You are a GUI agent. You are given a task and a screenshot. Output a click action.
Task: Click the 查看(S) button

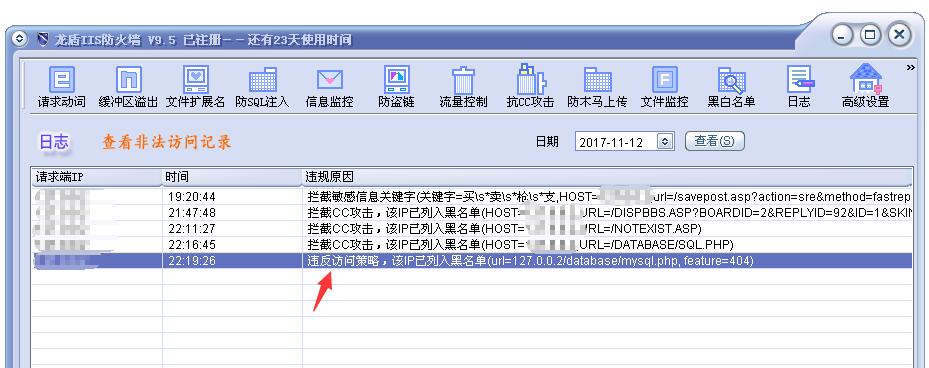[714, 141]
